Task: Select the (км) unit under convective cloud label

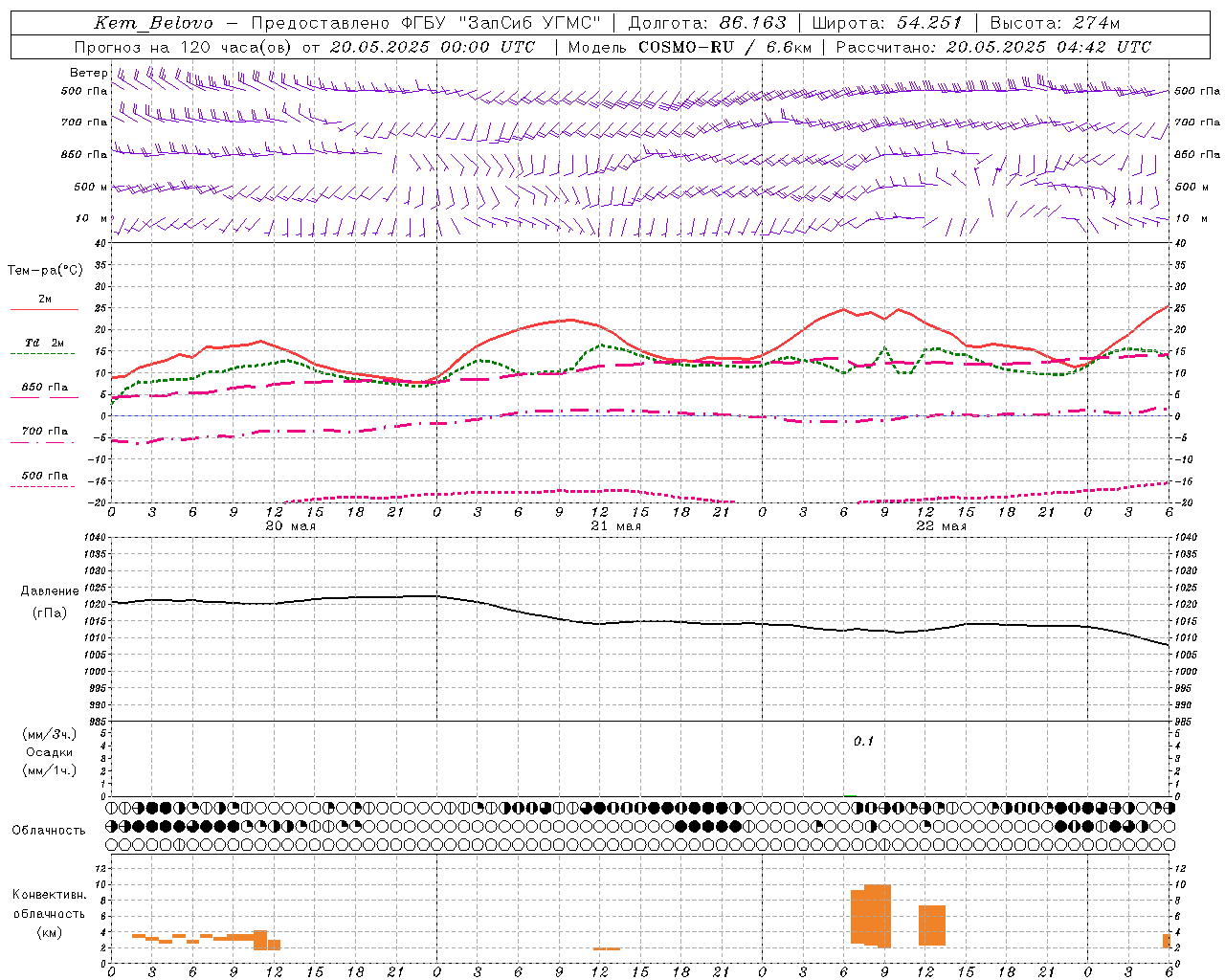Action: click(49, 932)
